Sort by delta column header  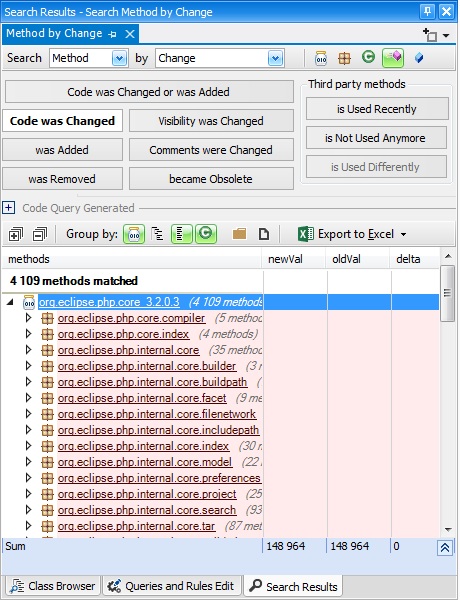pos(414,259)
